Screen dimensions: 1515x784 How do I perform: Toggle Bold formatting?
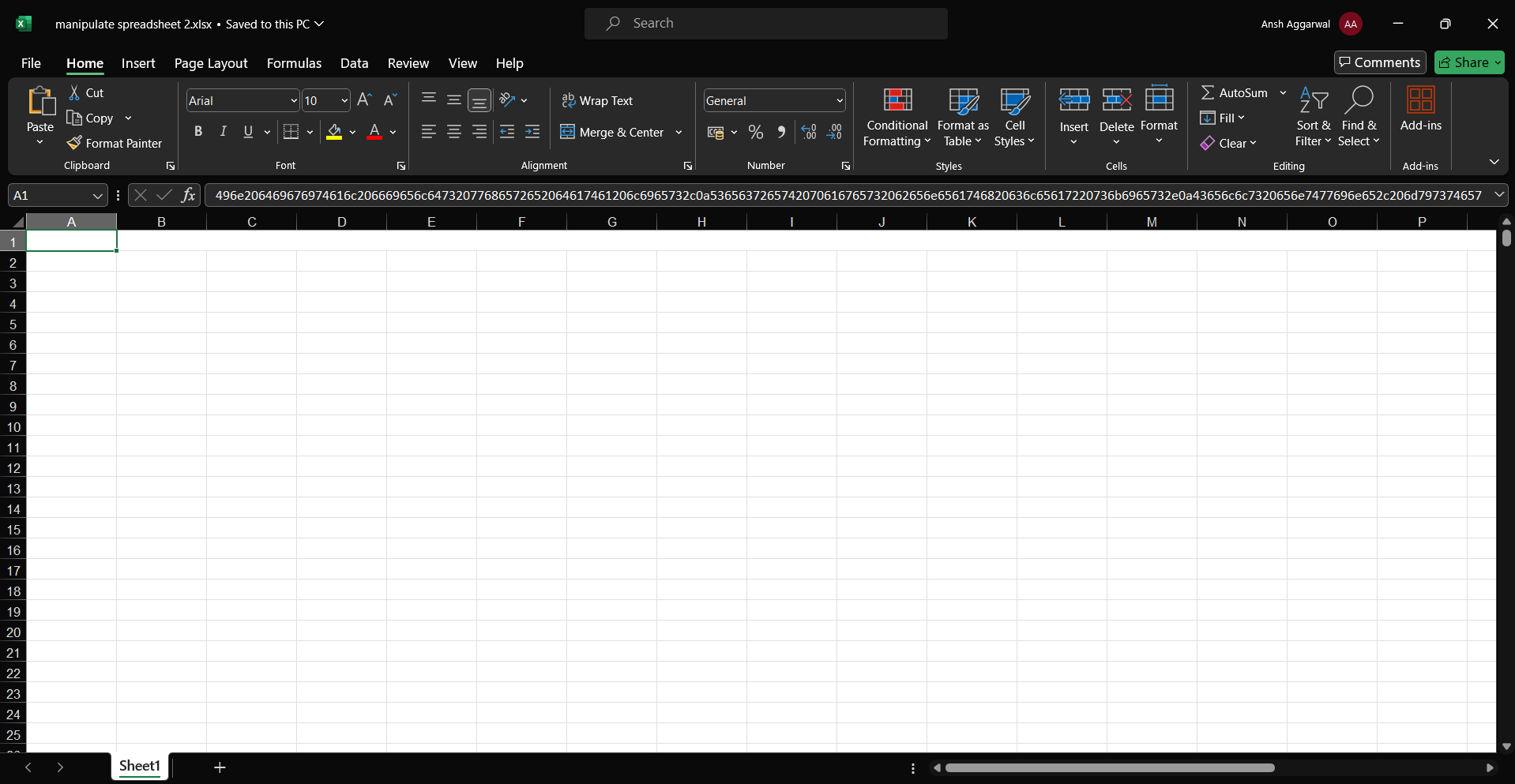[198, 132]
